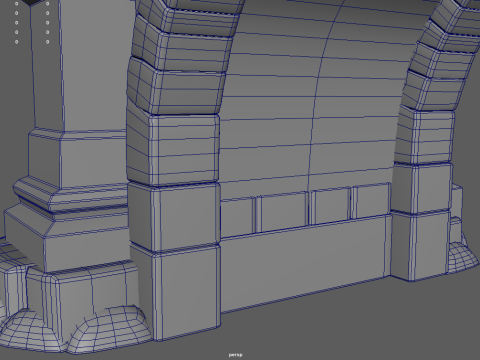Pick the densely looped third block on the left arch pillar
The image size is (480, 360).
[173, 147]
